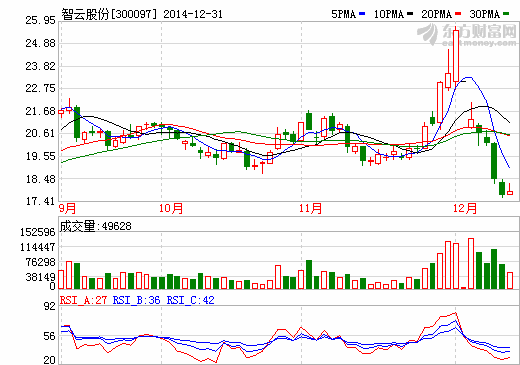The width and height of the screenshot is (520, 365).
Task: Click the 25.95 price axis label
Action: [x=40, y=20]
